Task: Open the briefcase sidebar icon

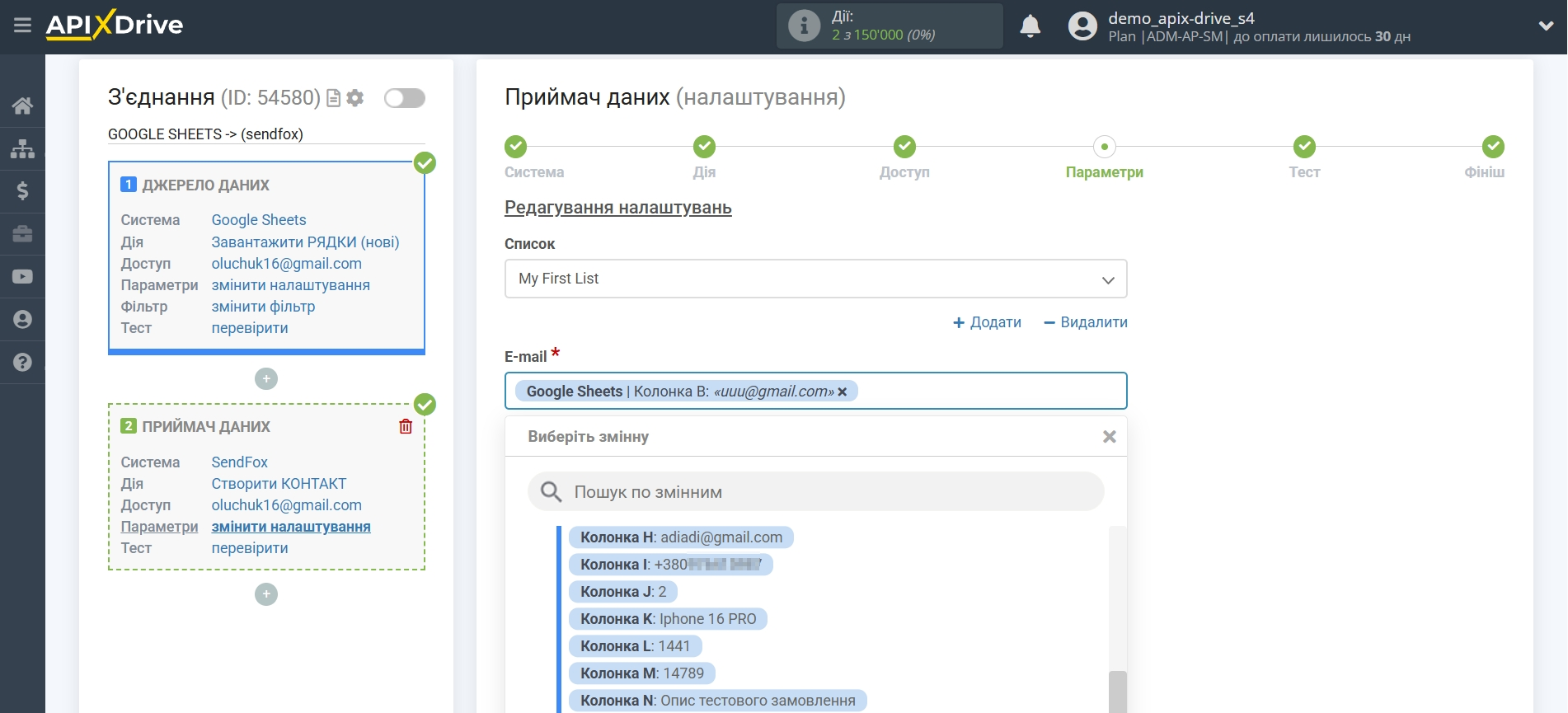Action: click(x=22, y=234)
